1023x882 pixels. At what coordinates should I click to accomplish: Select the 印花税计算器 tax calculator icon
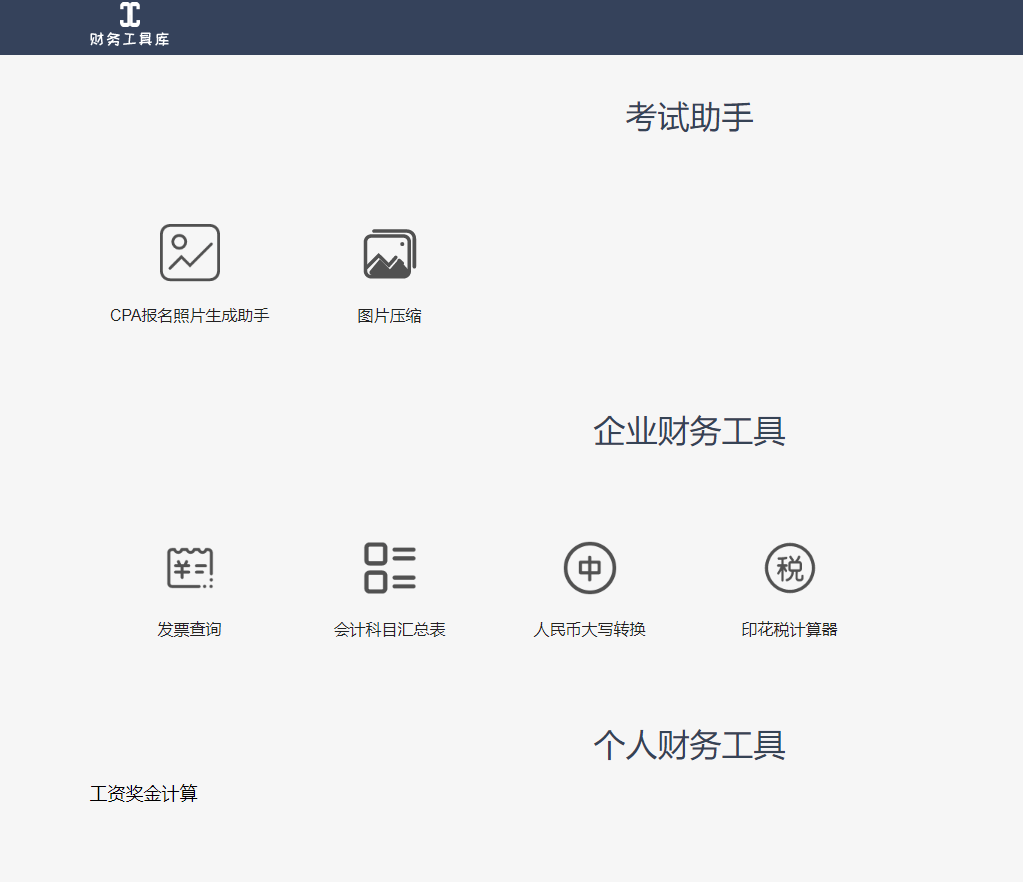click(789, 567)
